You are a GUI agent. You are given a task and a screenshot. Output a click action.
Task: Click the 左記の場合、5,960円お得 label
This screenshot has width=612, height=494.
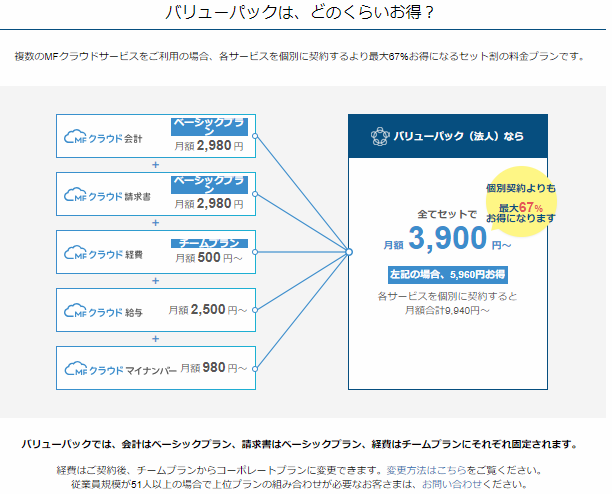pyautogui.click(x=448, y=275)
